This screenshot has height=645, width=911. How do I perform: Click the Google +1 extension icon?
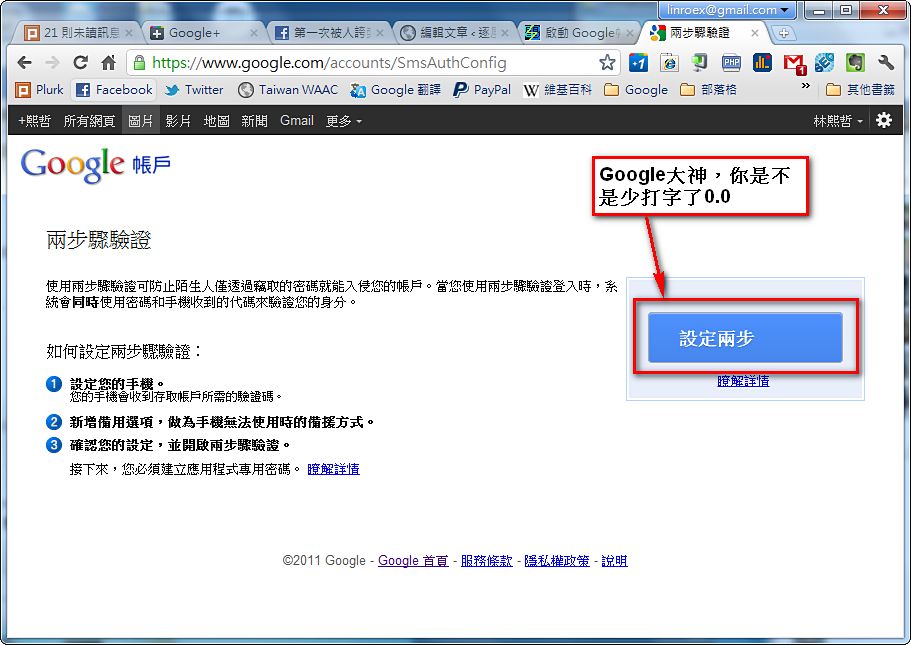639,63
